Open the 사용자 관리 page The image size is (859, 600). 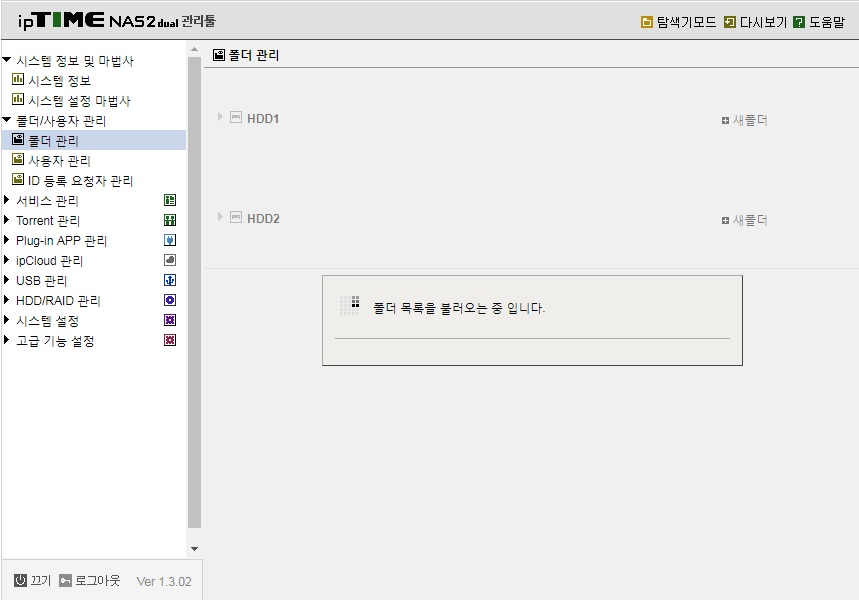[59, 161]
